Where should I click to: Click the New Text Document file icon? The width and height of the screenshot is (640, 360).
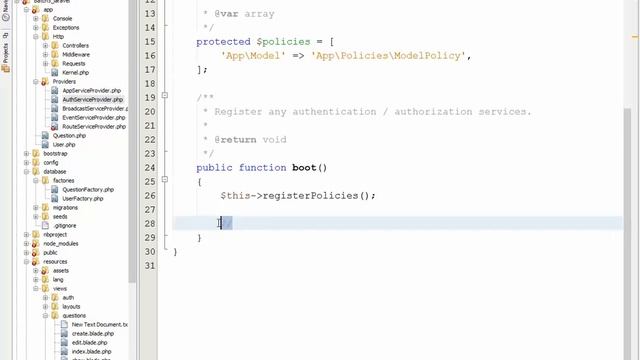pos(64,324)
